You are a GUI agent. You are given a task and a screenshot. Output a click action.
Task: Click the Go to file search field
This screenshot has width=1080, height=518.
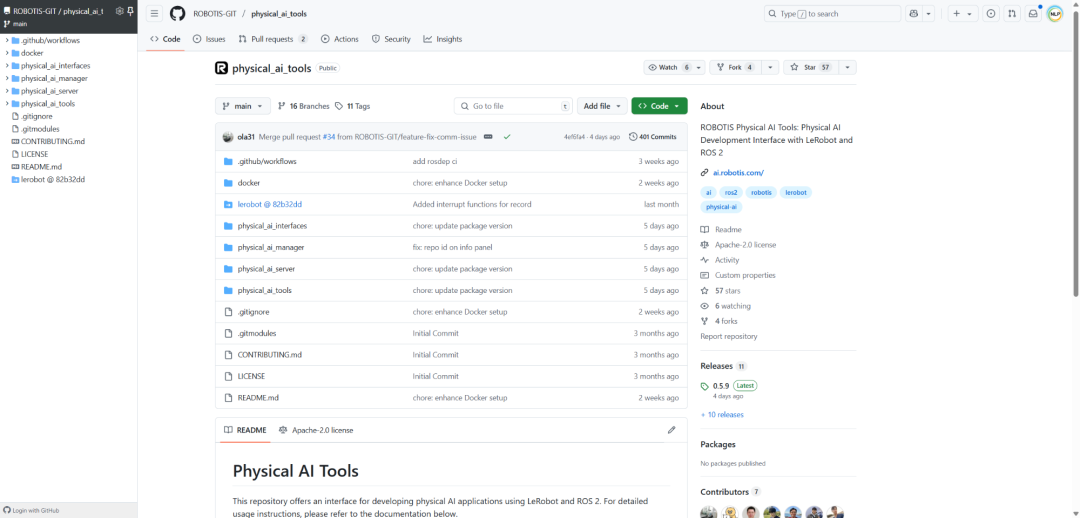tap(513, 106)
